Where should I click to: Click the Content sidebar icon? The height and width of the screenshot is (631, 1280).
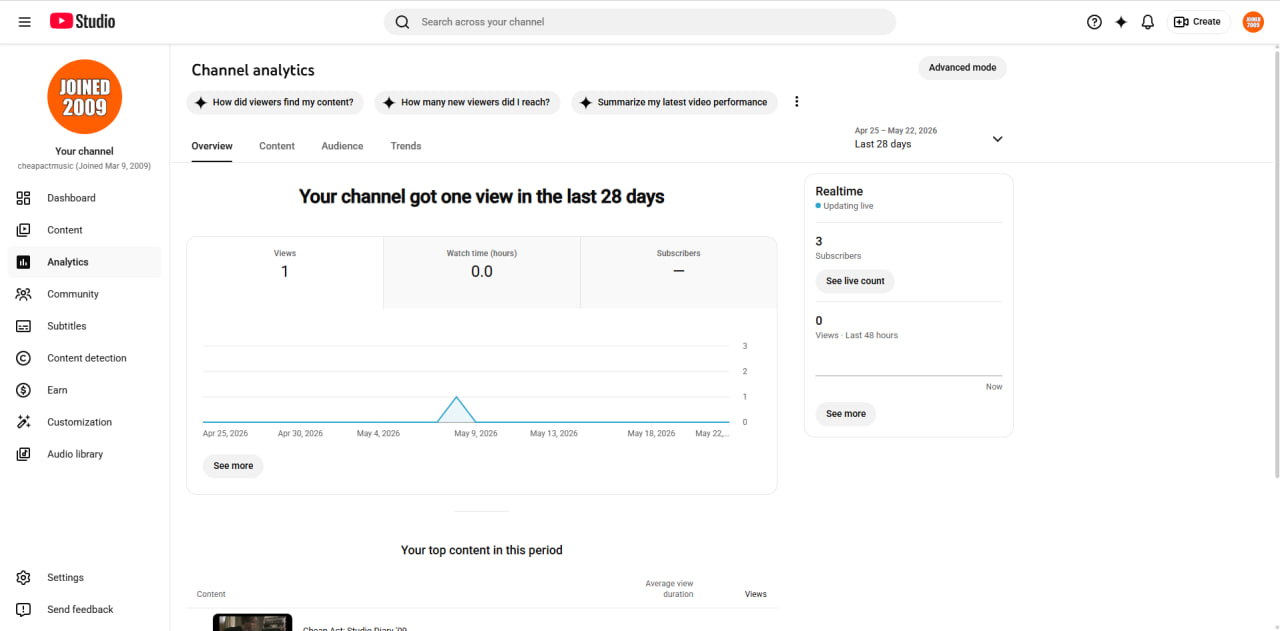24,230
